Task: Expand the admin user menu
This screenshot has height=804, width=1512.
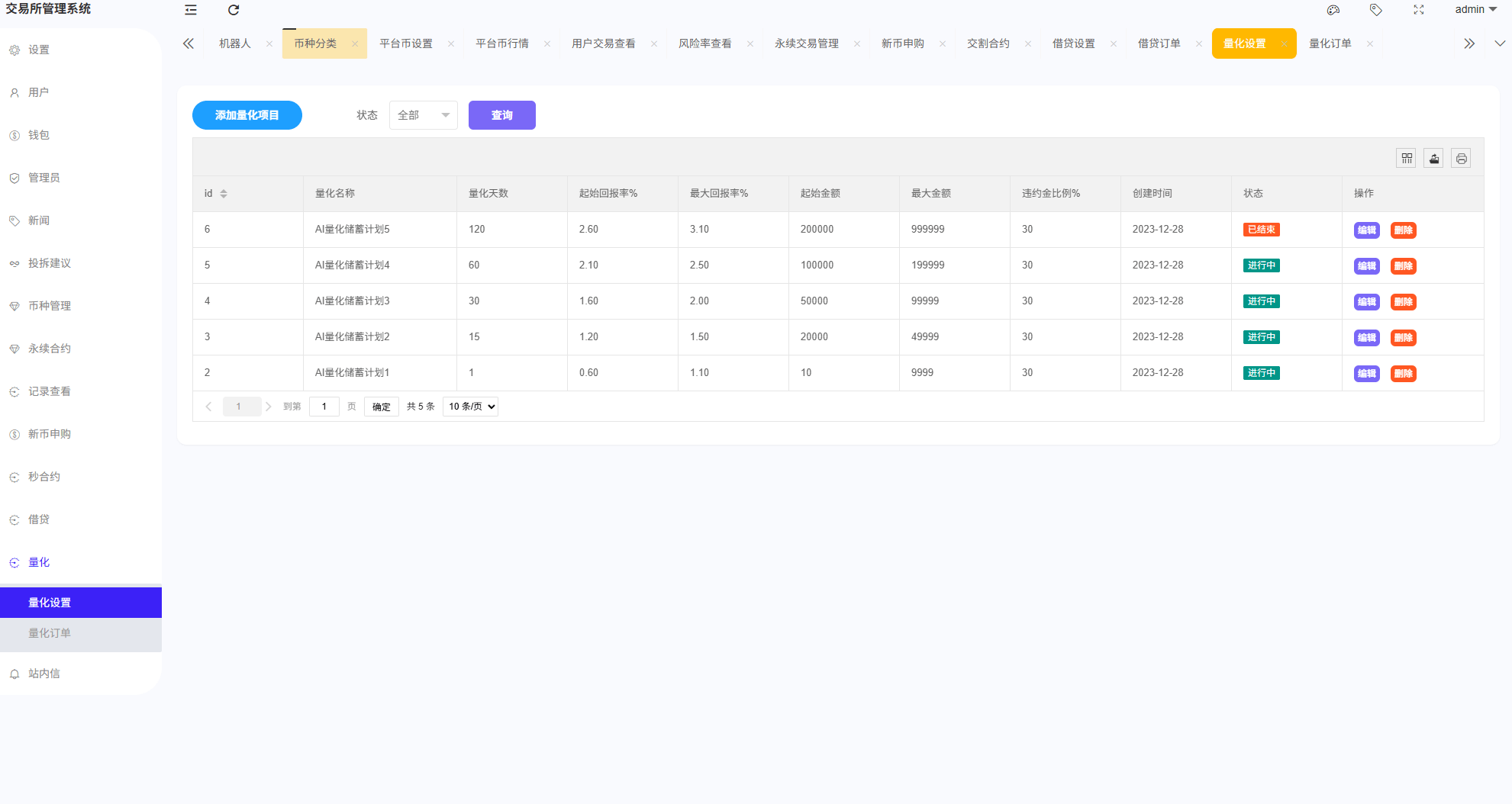Action: click(1475, 10)
